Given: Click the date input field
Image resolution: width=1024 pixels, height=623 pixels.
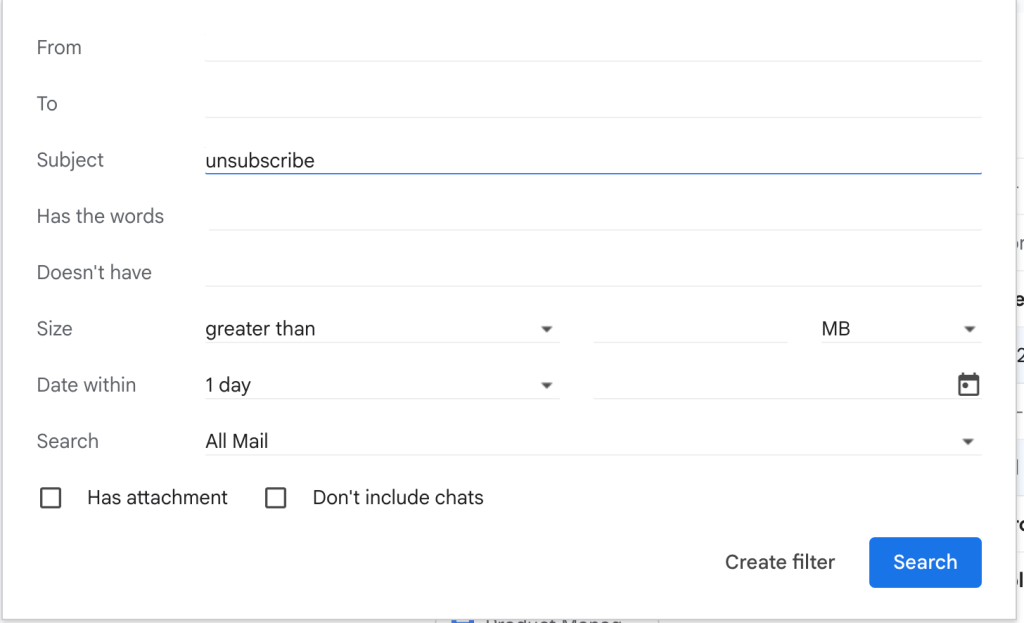Looking at the screenshot, I should [x=770, y=385].
